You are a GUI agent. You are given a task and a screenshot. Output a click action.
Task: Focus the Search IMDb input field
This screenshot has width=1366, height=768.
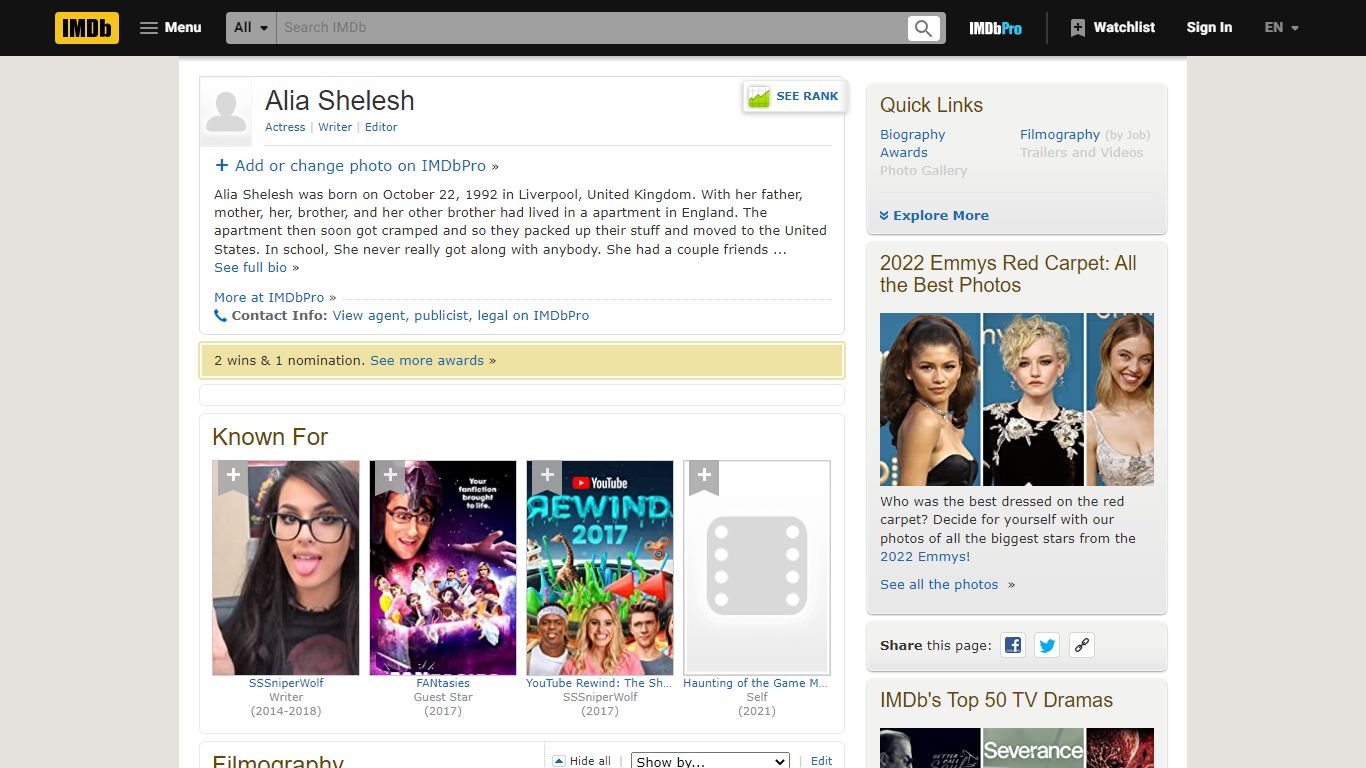click(590, 28)
